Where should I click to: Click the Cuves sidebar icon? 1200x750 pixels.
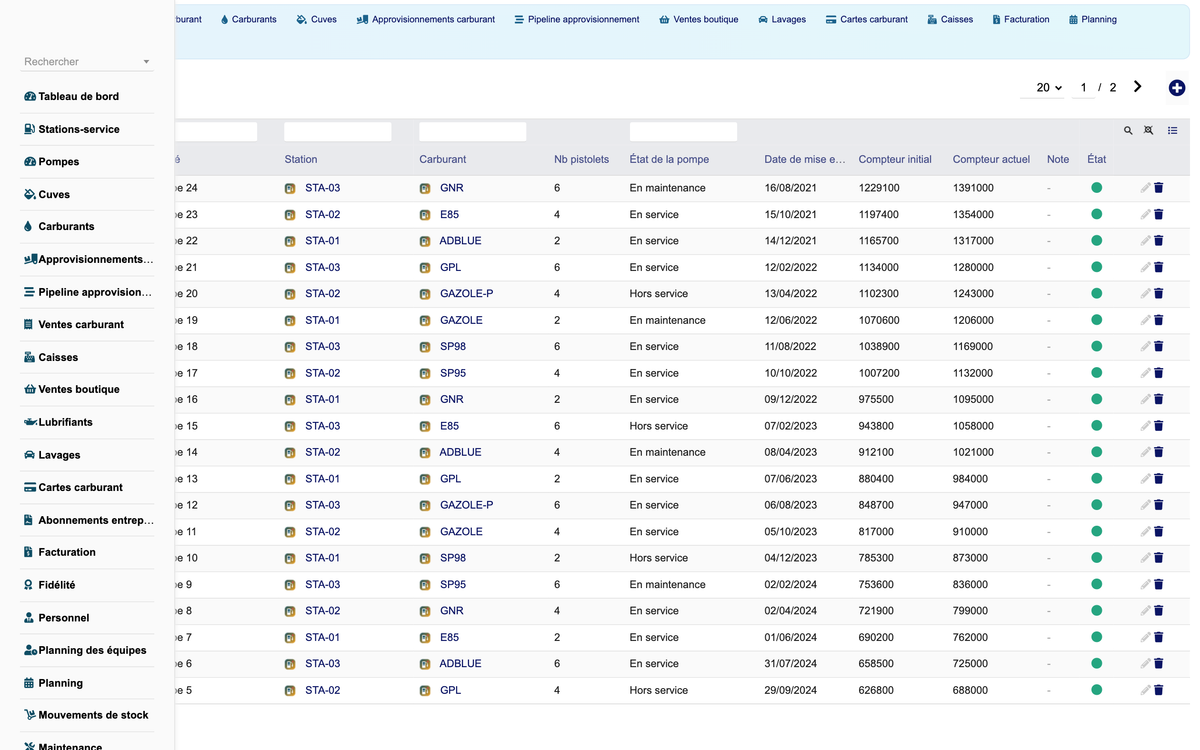tap(30, 194)
